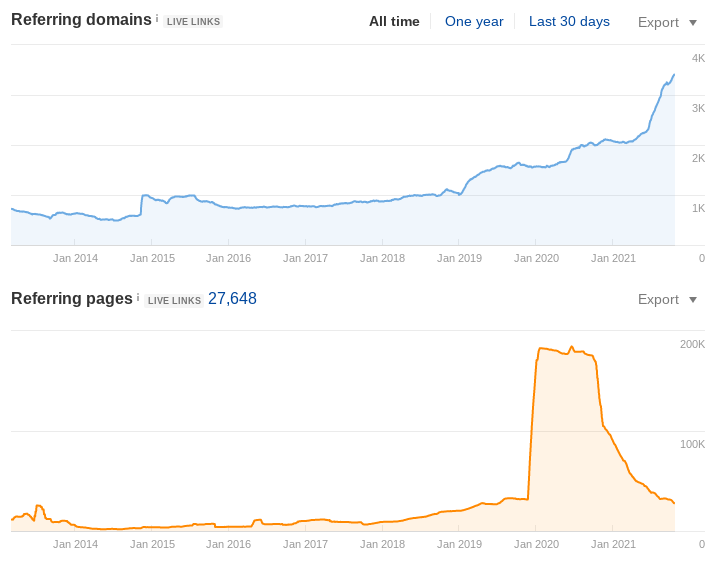Click Jan 2018 label on Referring pages chart
This screenshot has width=714, height=561.
point(382,544)
